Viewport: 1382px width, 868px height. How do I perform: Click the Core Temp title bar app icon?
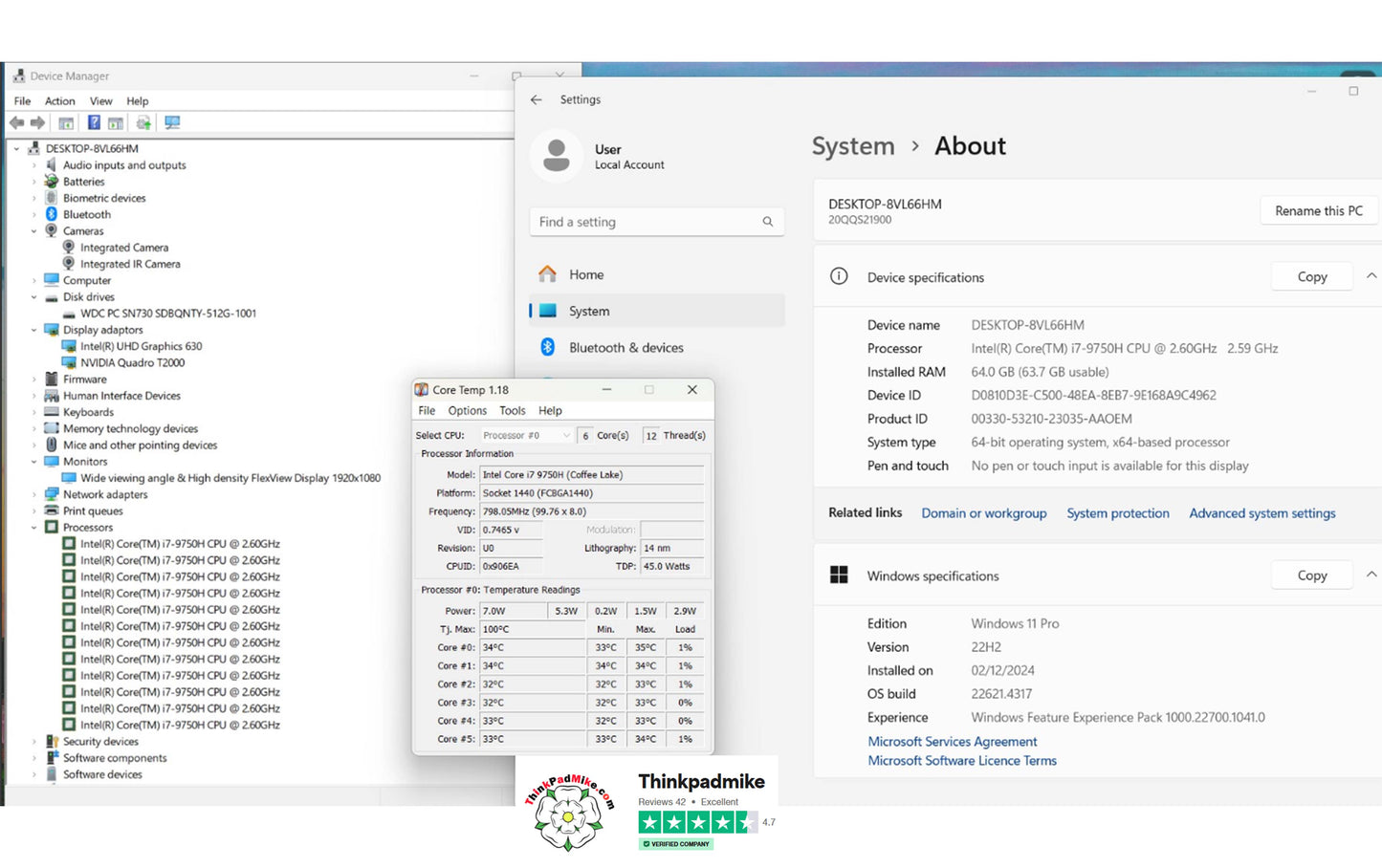[x=421, y=390]
